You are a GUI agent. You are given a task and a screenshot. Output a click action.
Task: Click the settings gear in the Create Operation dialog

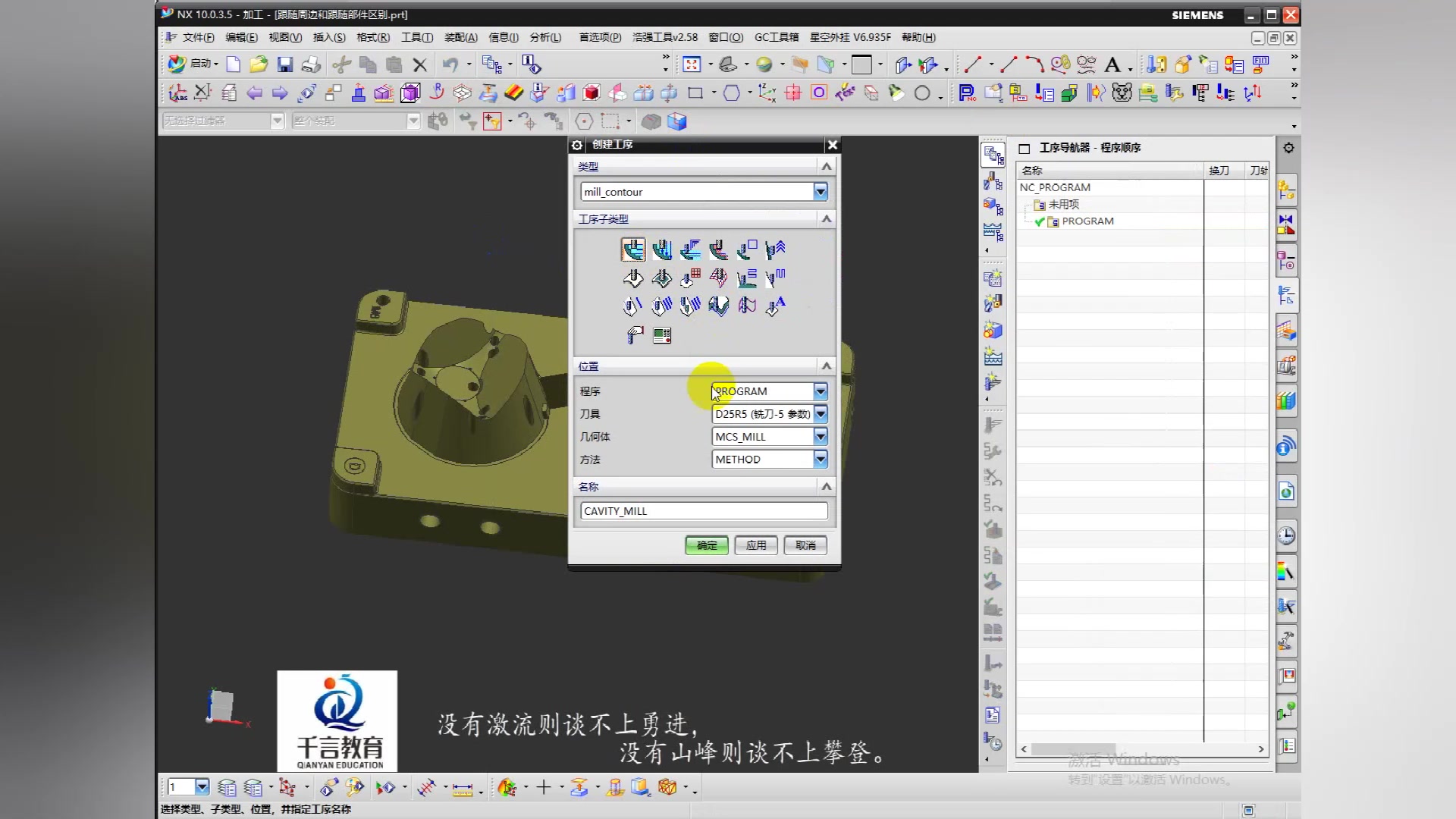click(577, 145)
